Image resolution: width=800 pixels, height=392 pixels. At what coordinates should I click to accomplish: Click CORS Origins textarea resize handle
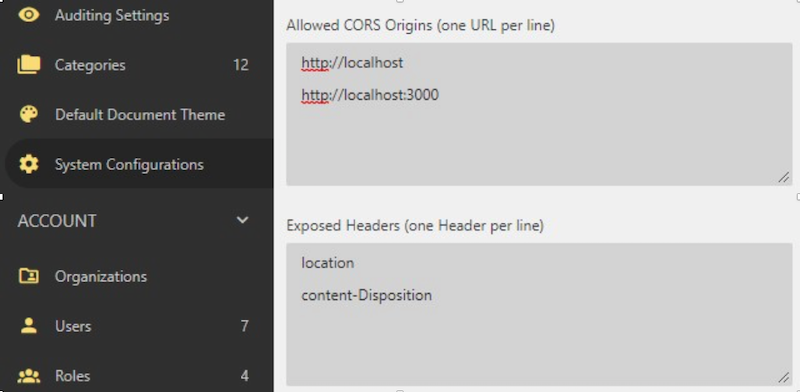tap(784, 178)
